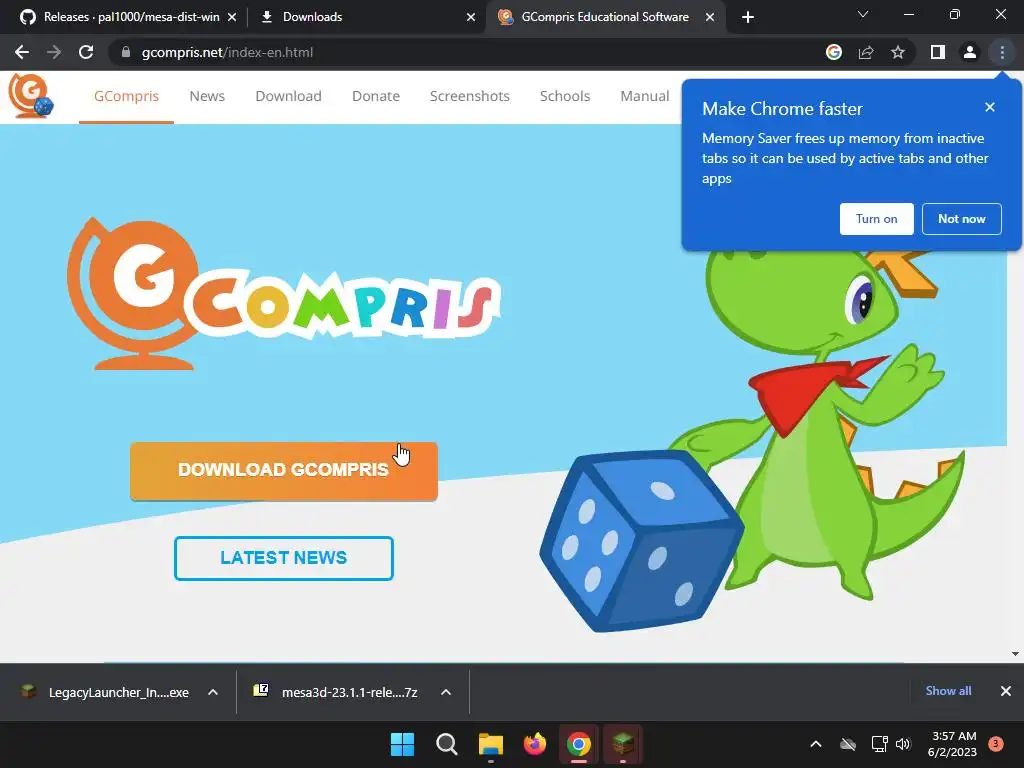Click Show all downloads
Image resolution: width=1024 pixels, height=768 pixels.
[x=948, y=691]
